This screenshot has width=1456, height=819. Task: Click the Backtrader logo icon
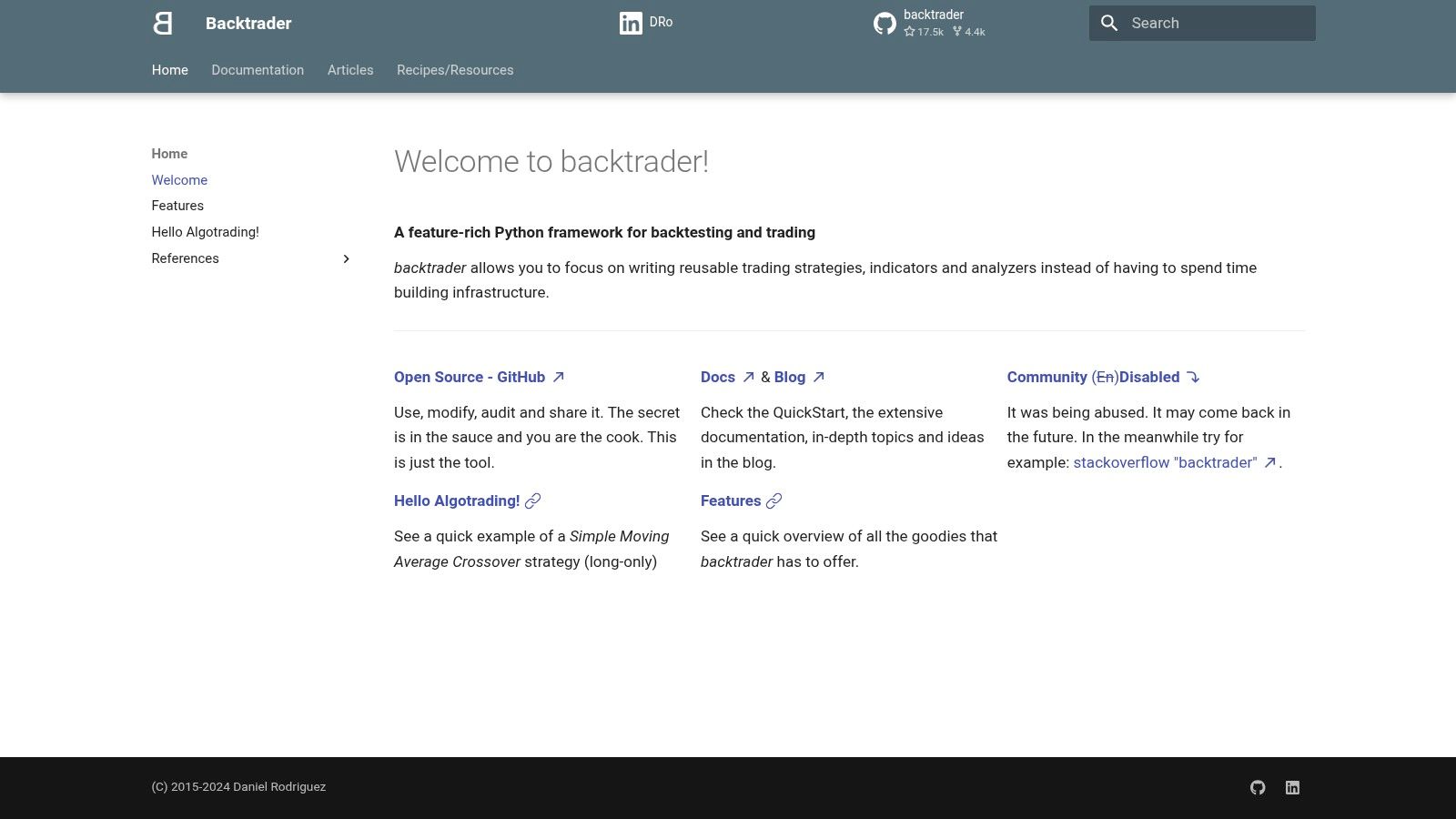(163, 23)
